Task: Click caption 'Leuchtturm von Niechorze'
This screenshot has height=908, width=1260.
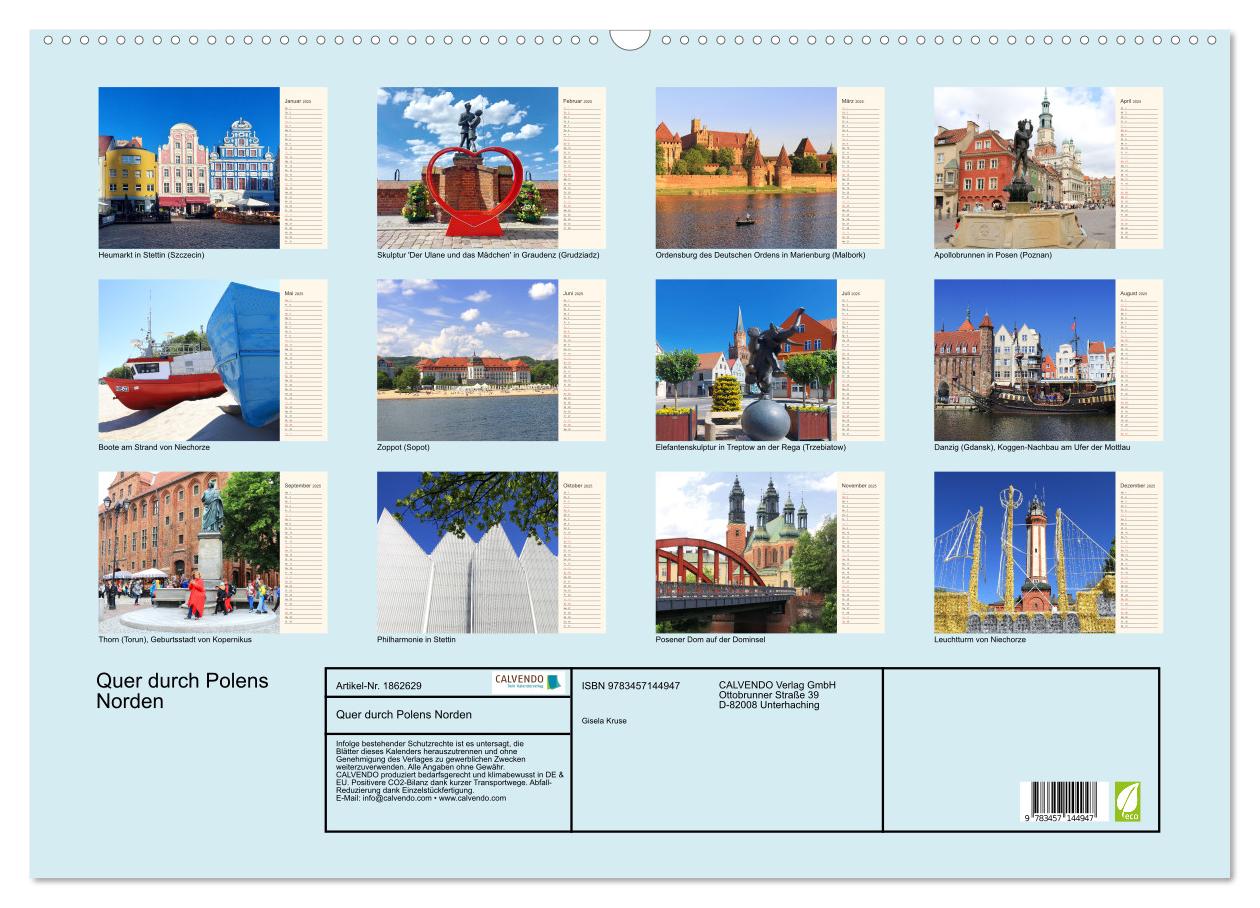Action: [980, 639]
